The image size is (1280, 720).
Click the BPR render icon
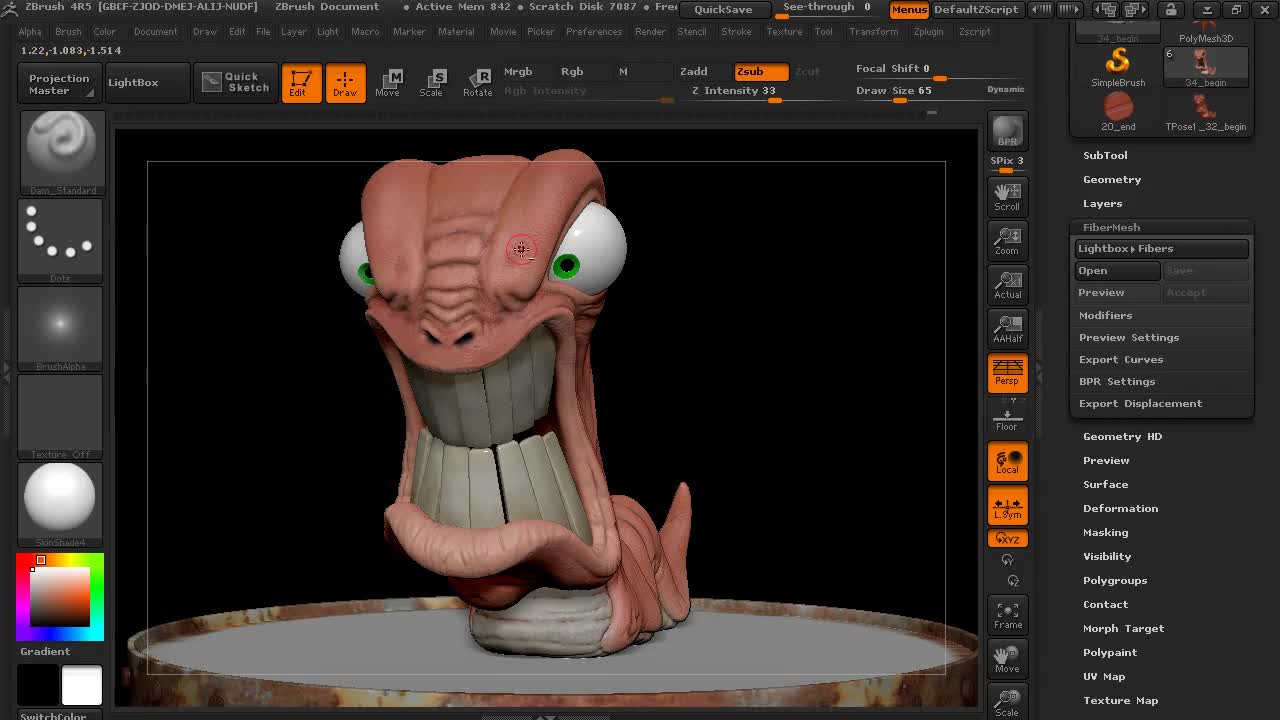tap(1007, 131)
